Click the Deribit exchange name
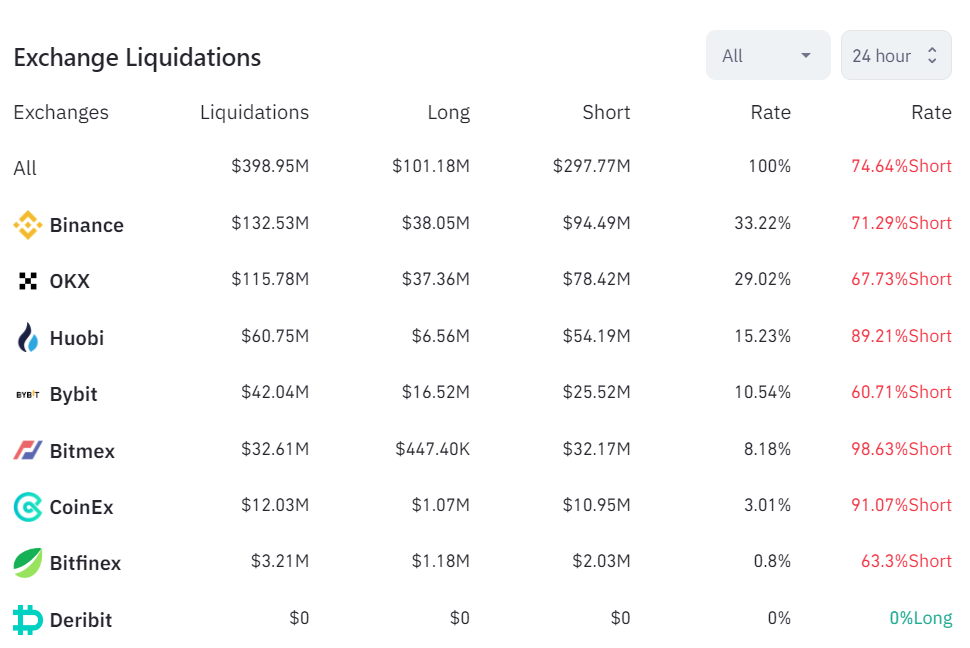The image size is (970, 648). click(81, 620)
